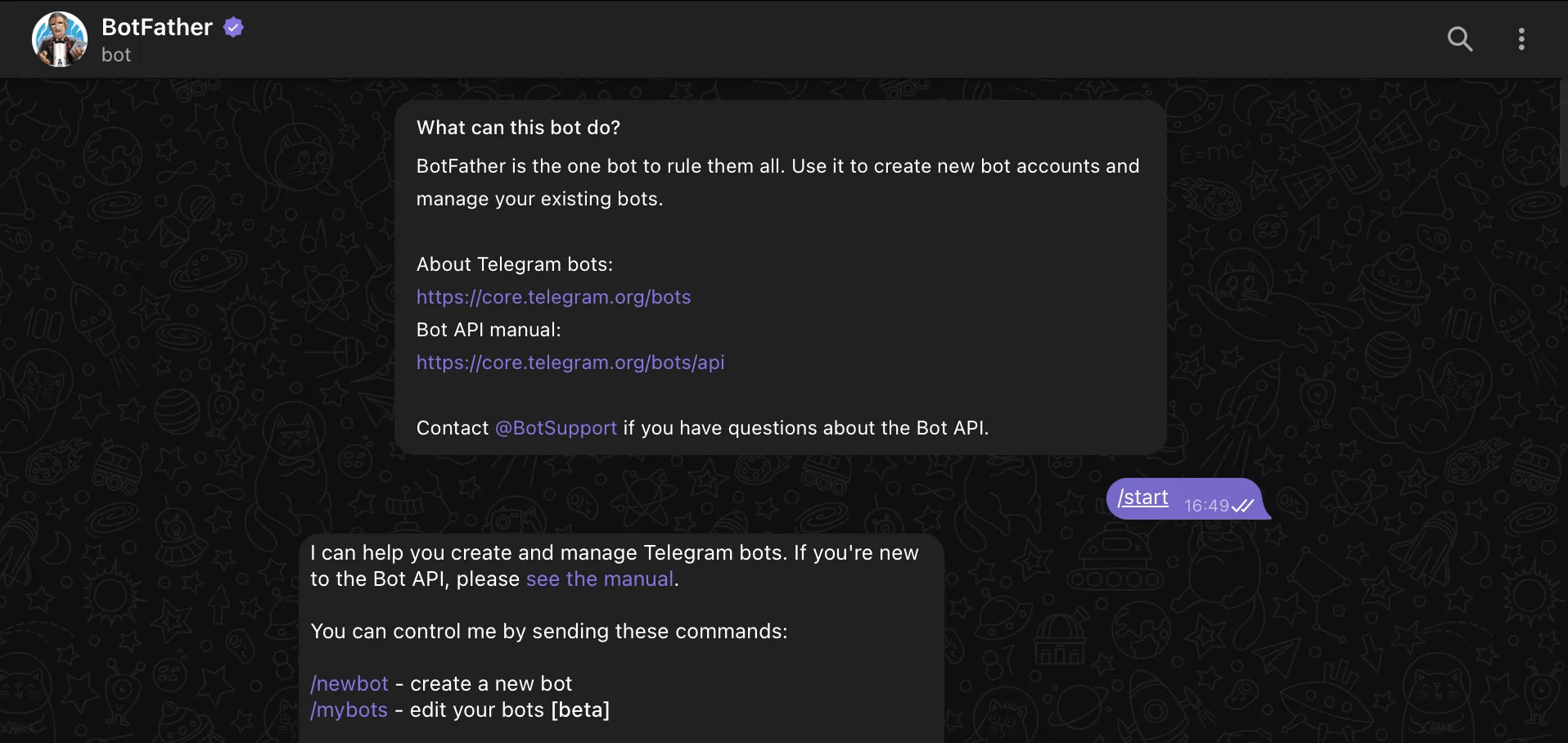Click BotFather's verified badge icon
The height and width of the screenshot is (743, 1568).
[x=232, y=26]
